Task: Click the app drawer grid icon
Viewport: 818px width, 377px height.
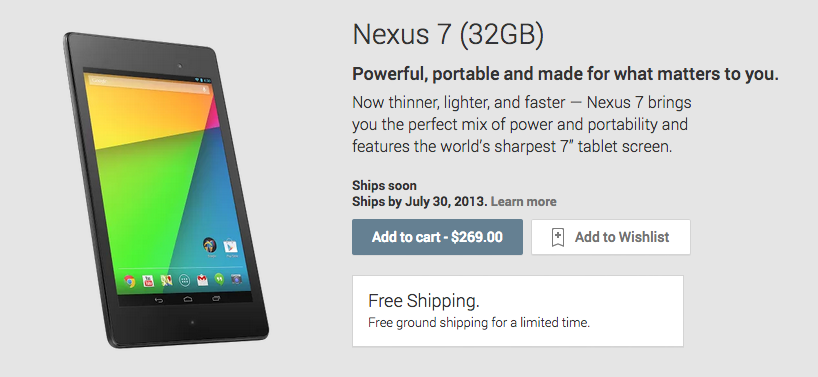Action: point(184,281)
